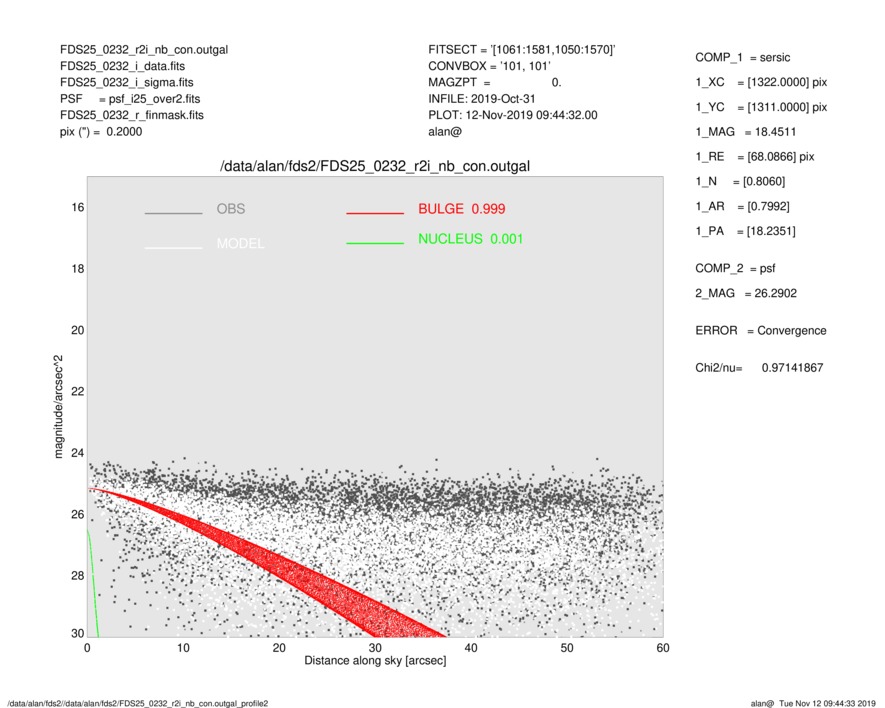Click the NUCLEUS 0.001 legend label

click(470, 239)
